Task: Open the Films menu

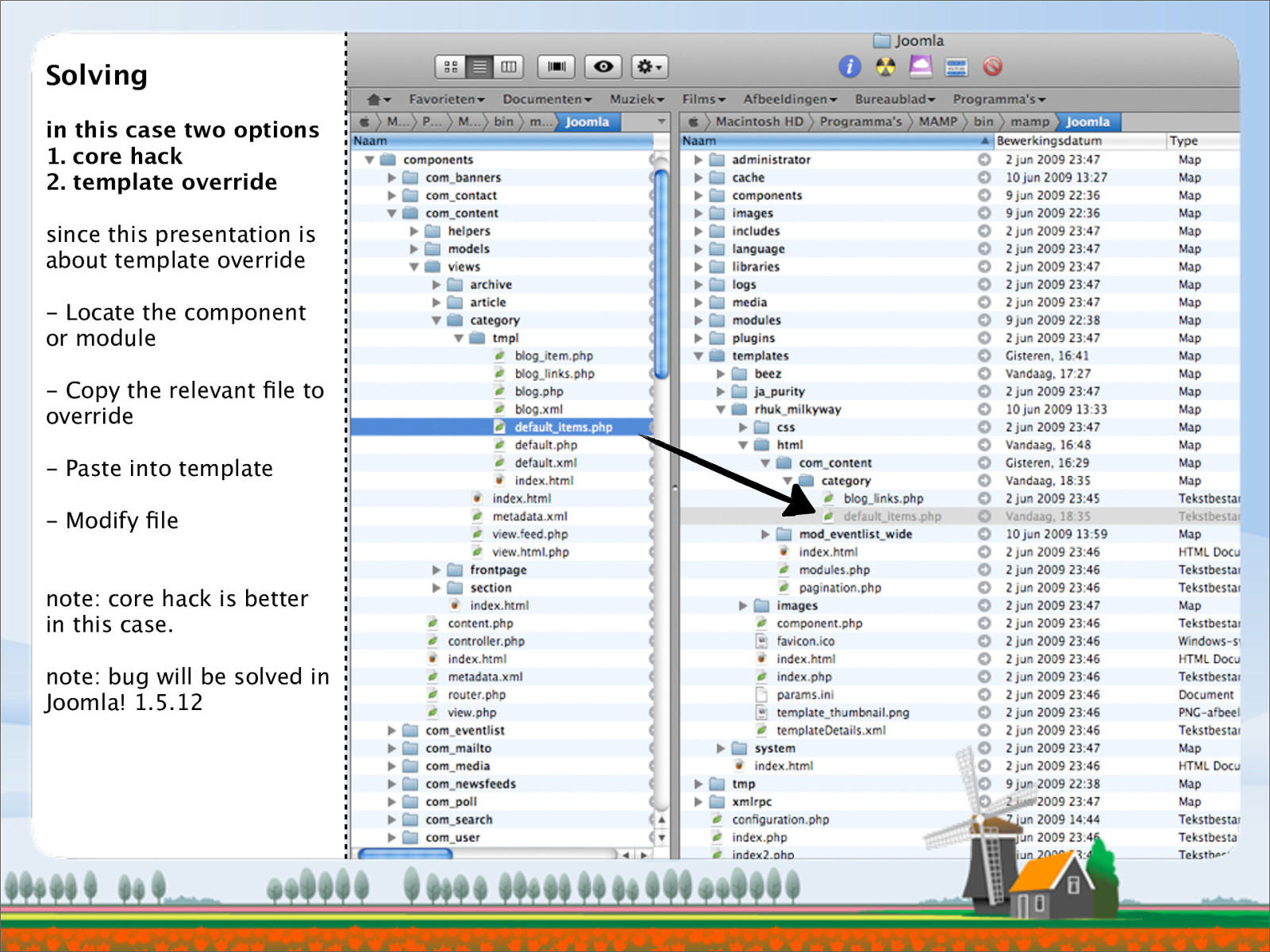Action: click(x=703, y=99)
